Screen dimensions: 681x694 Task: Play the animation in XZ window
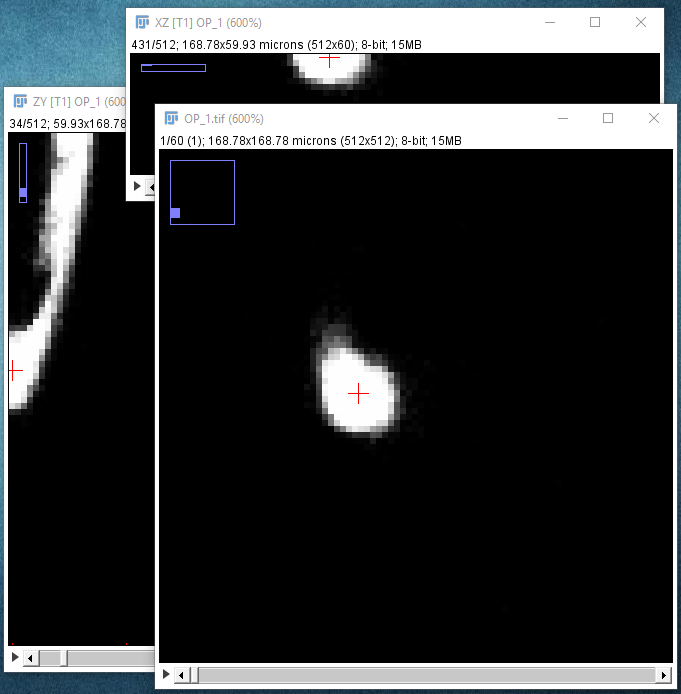point(137,186)
